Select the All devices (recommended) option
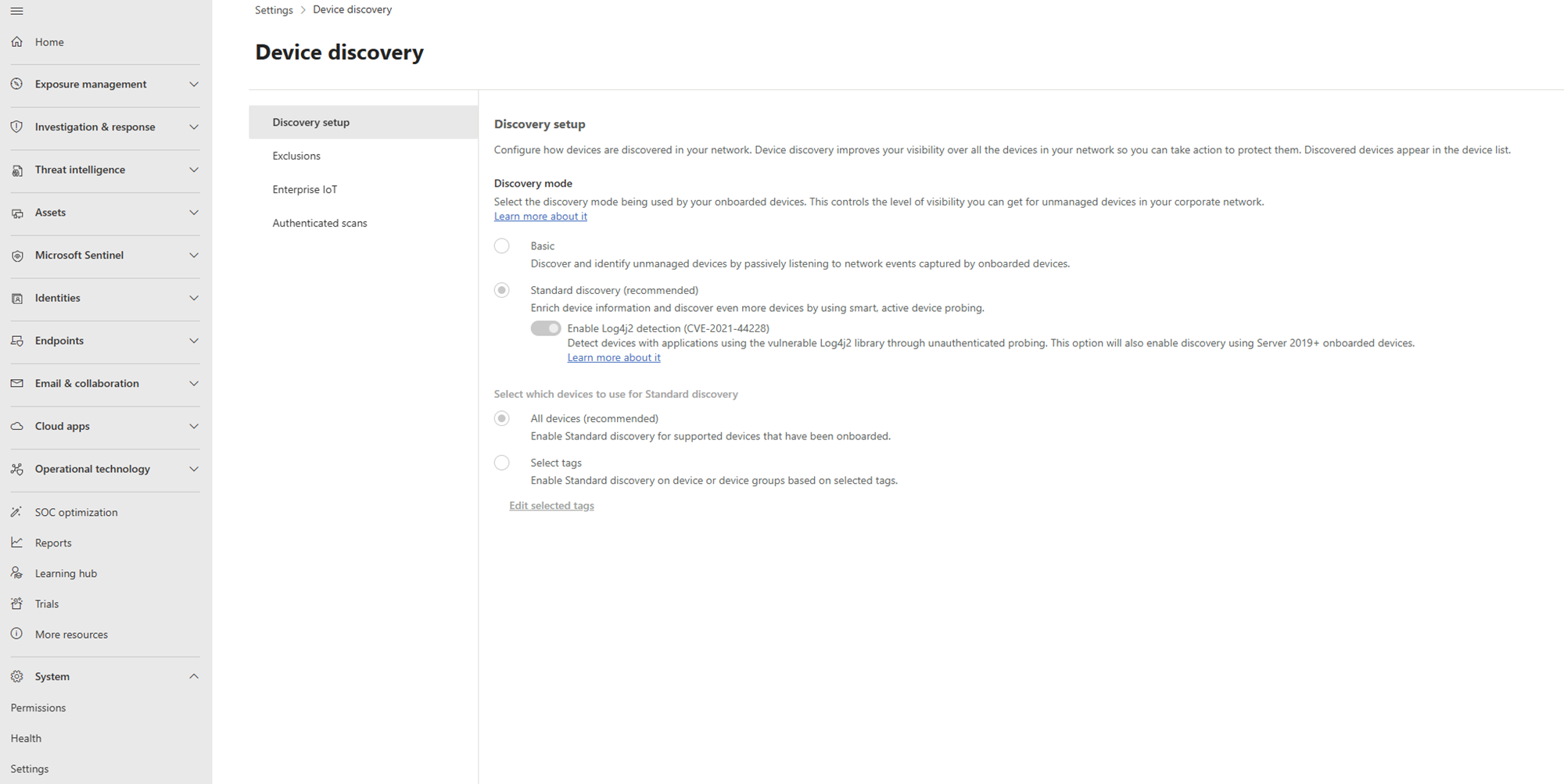Screen dimensions: 1564x784 point(502,419)
